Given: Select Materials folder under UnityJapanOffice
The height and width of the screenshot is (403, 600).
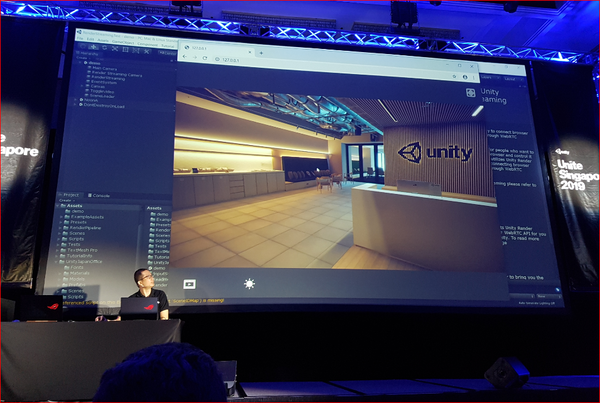Looking at the screenshot, I should pos(77,273).
